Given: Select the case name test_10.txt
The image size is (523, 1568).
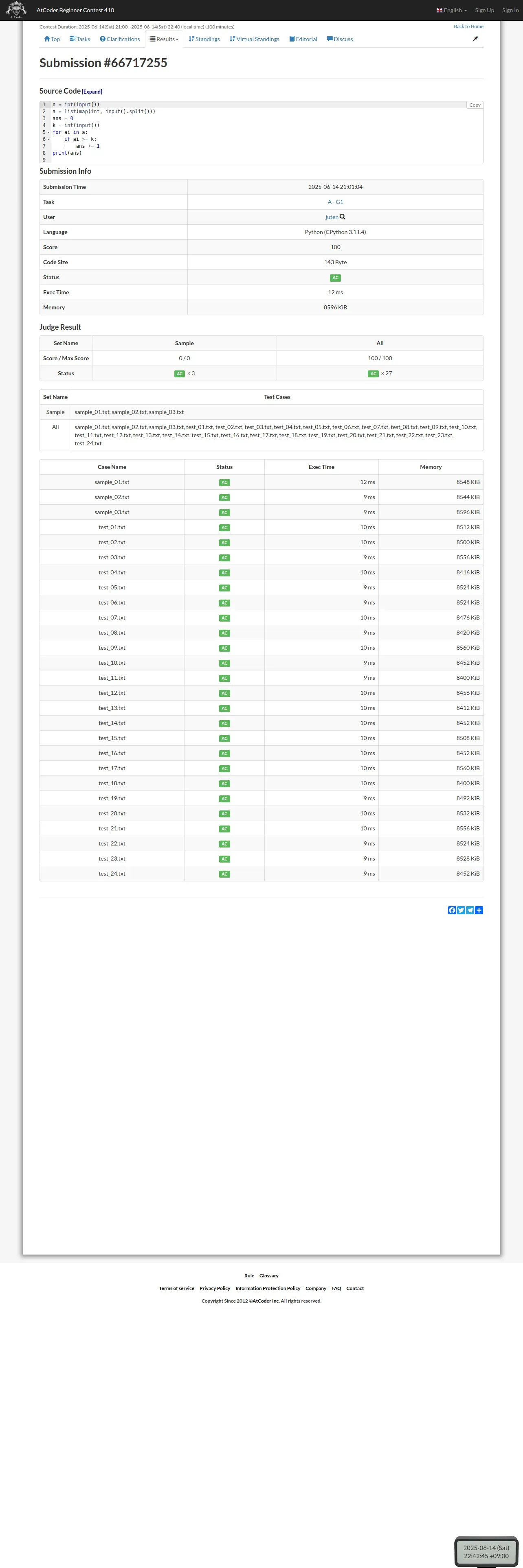Looking at the screenshot, I should pyautogui.click(x=112, y=663).
